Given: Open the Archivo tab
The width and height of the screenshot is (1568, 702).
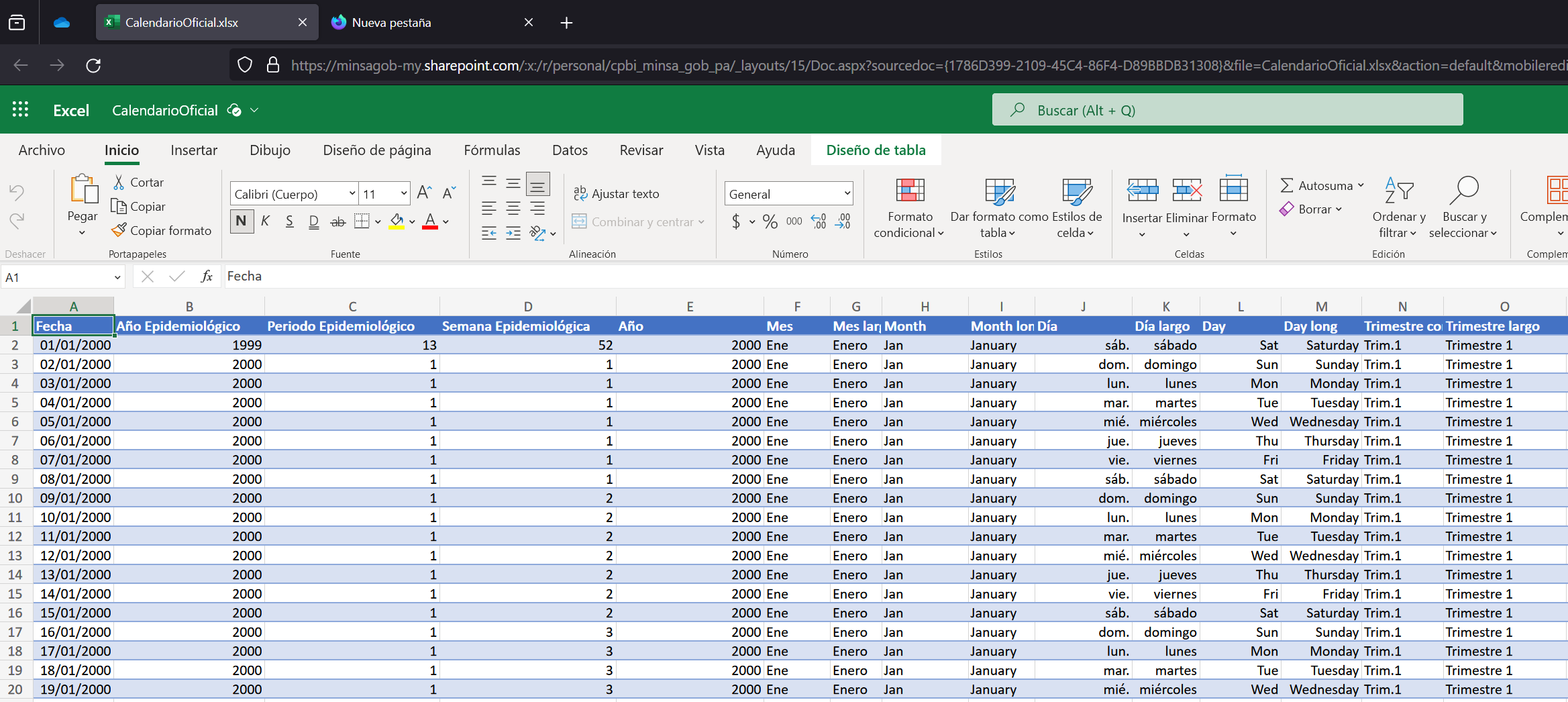Looking at the screenshot, I should point(42,150).
